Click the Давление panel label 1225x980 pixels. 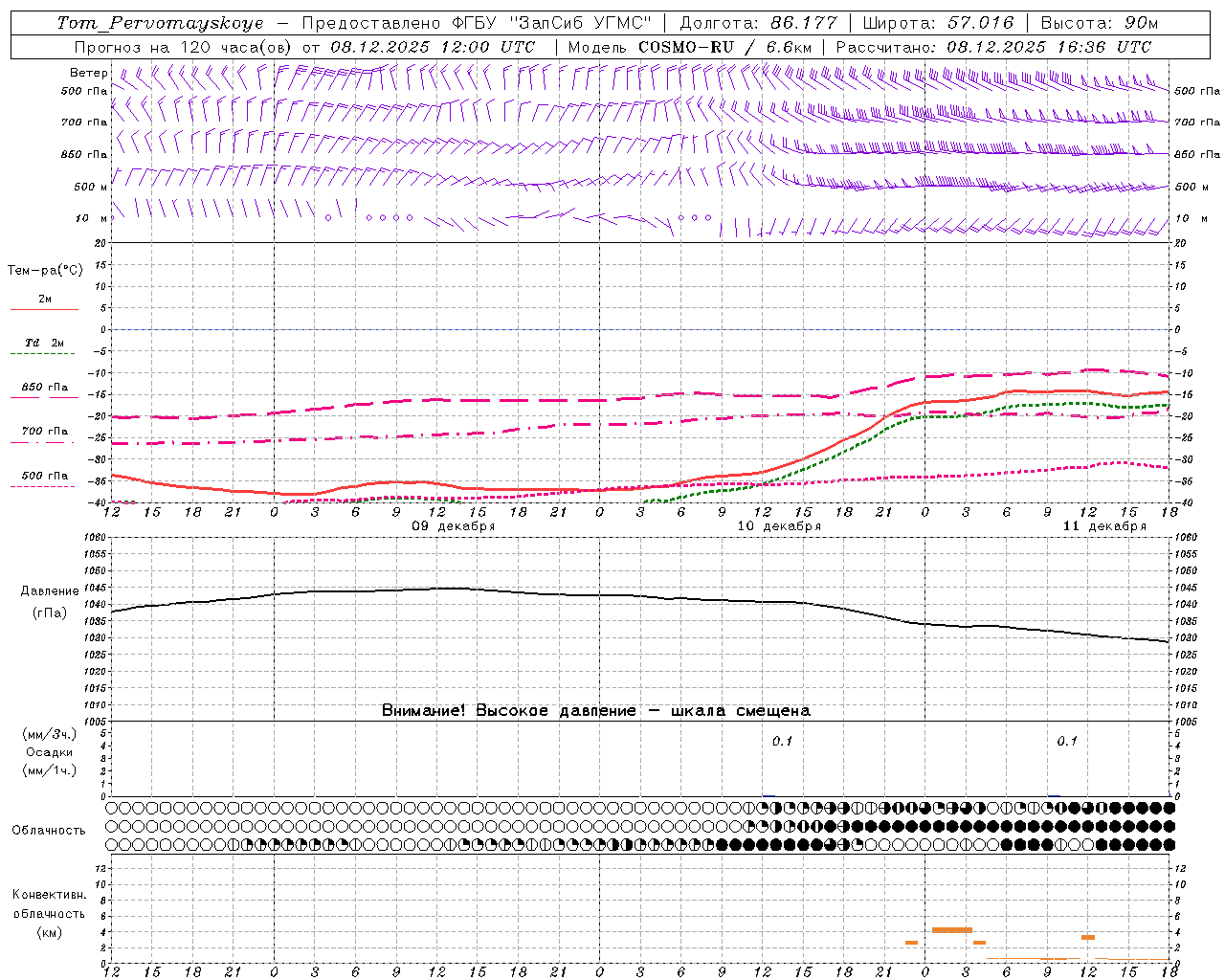pyautogui.click(x=50, y=591)
